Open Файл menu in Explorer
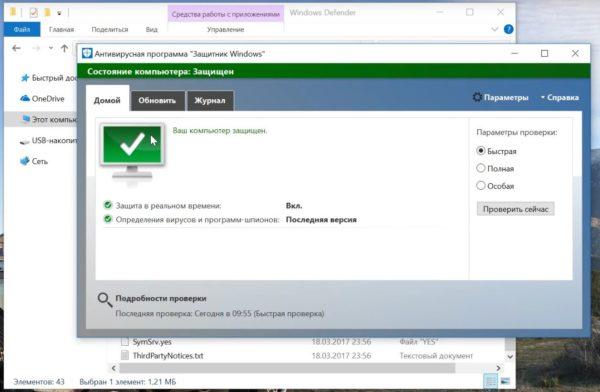 [22, 29]
